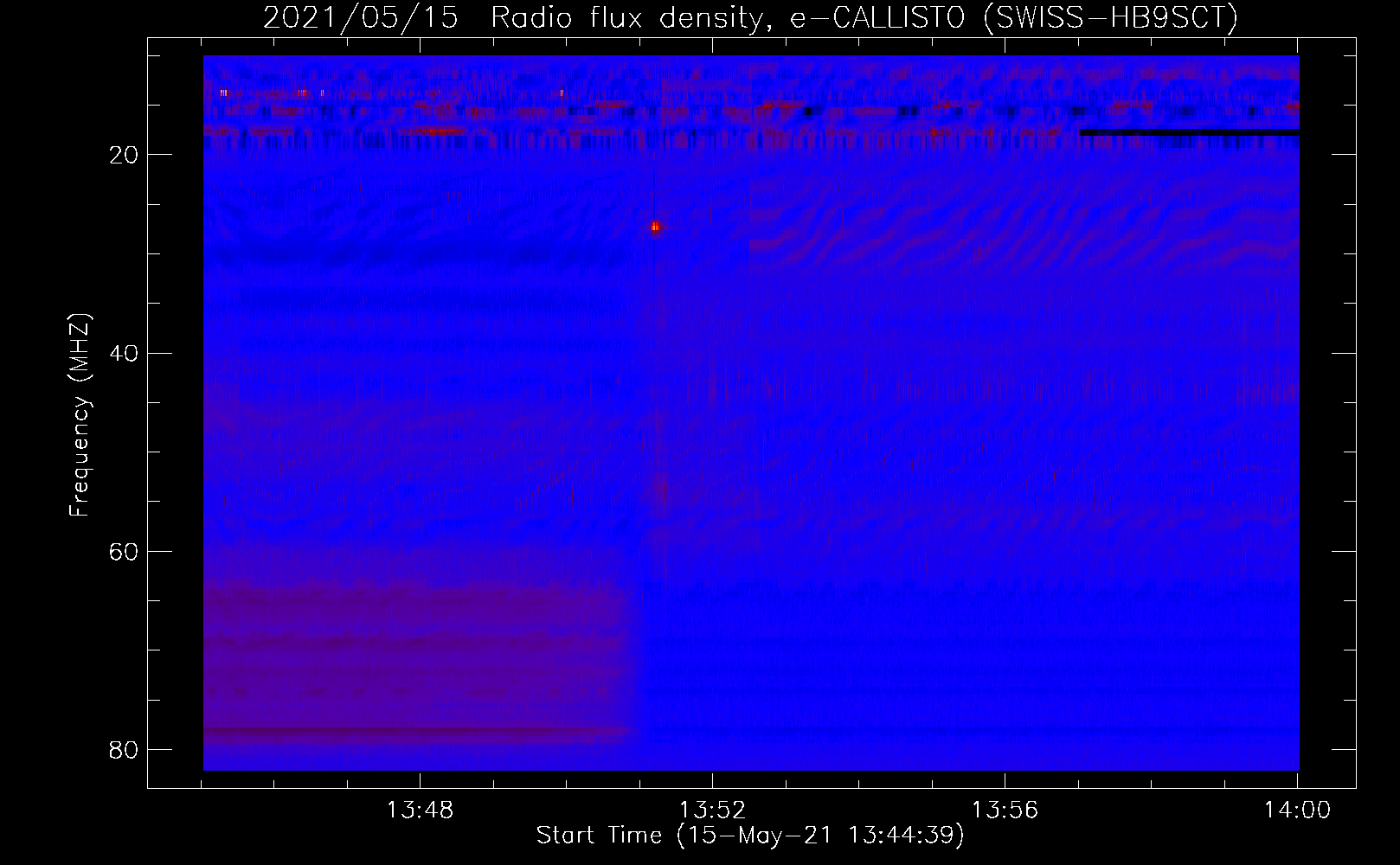Click the 14:00 time axis label
The image size is (1400, 865).
(x=1297, y=811)
